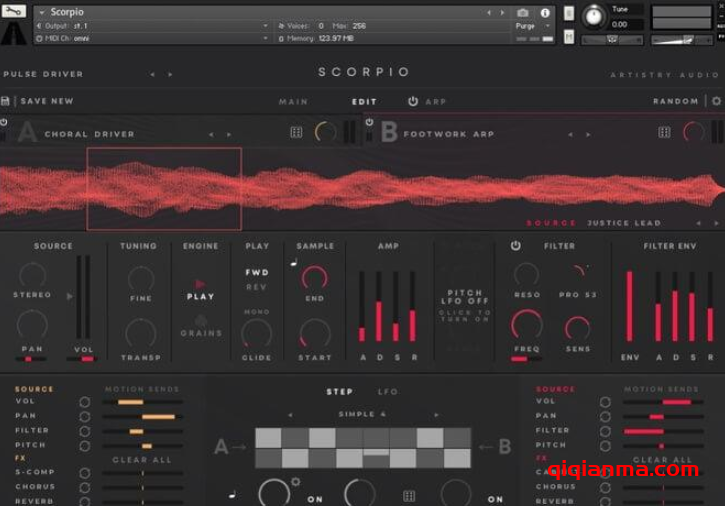Click the settings gear next to RANDOM
The width and height of the screenshot is (725, 506).
(x=715, y=102)
